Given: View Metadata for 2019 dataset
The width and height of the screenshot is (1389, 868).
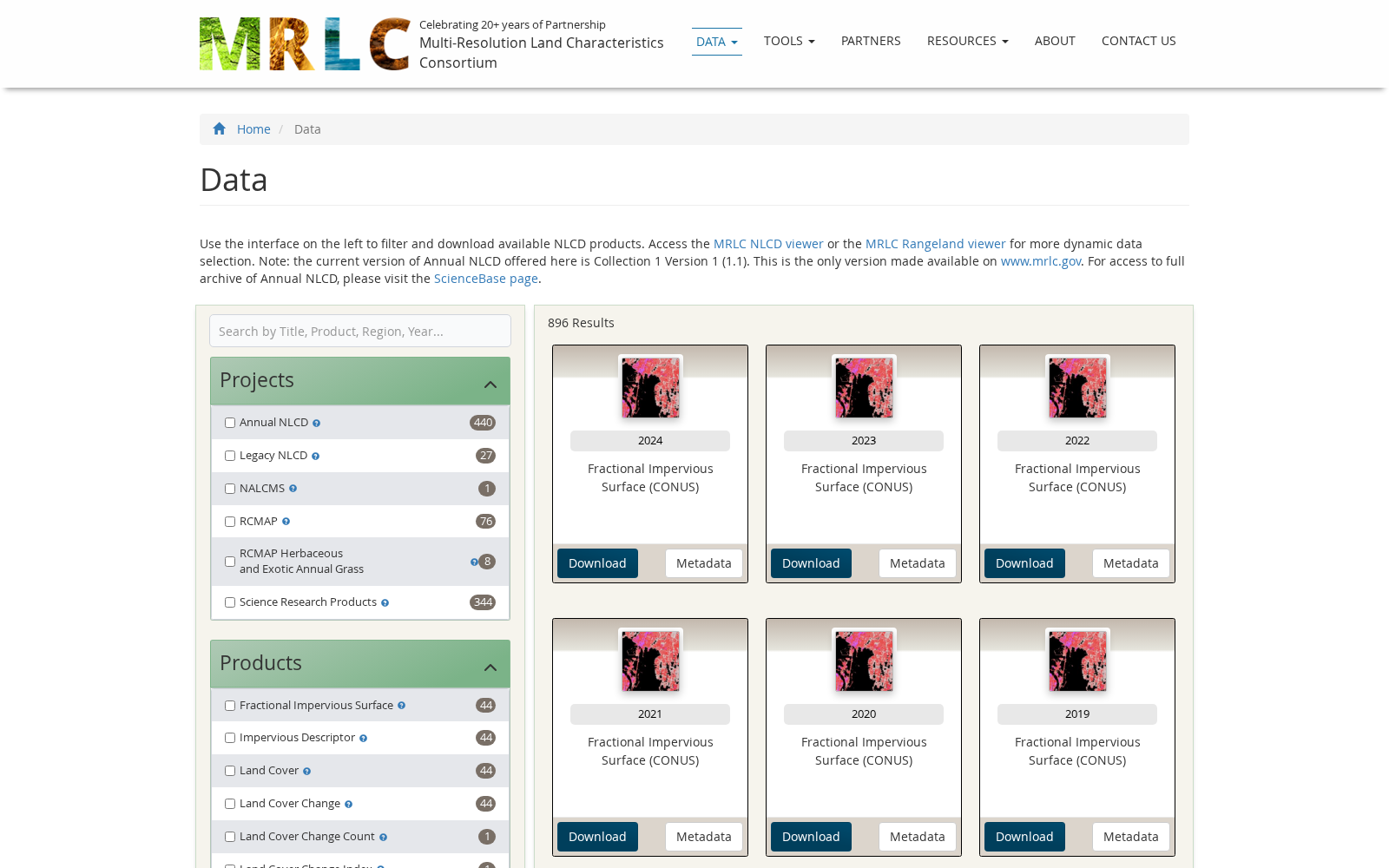Looking at the screenshot, I should pos(1131,837).
